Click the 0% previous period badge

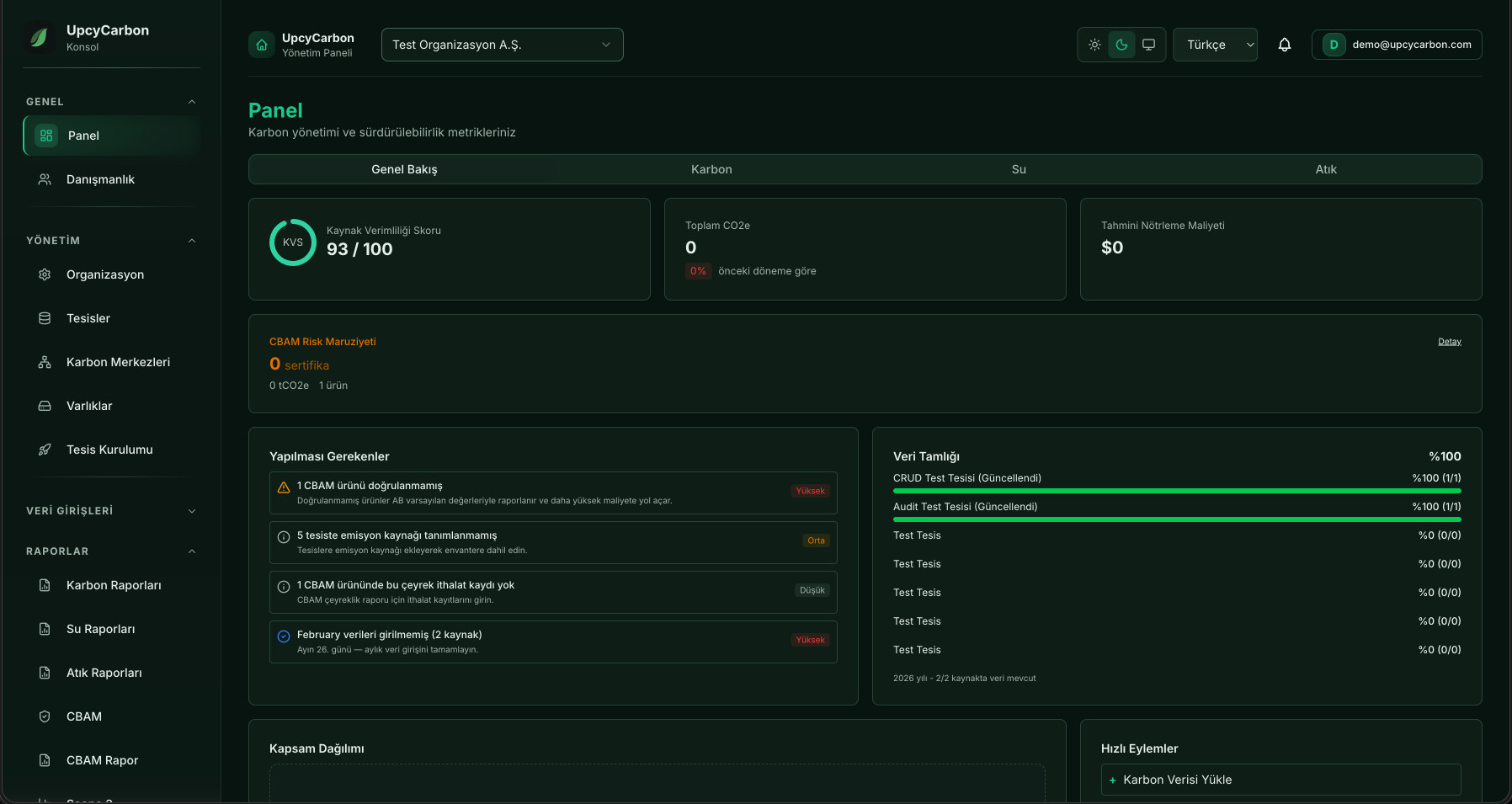click(698, 271)
